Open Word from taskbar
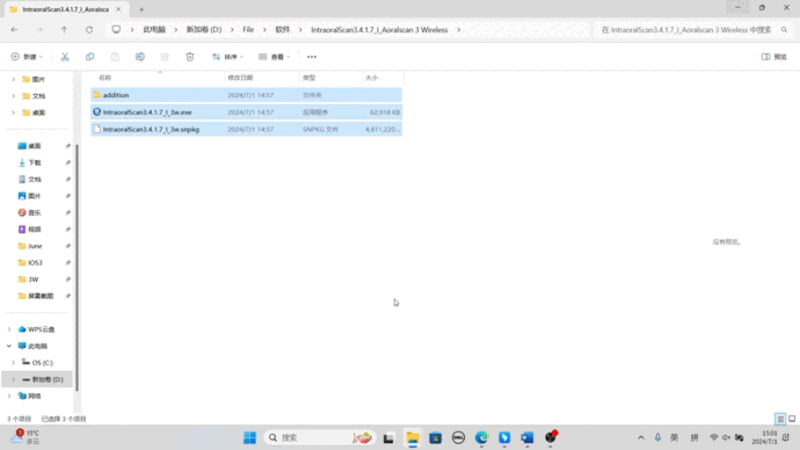This screenshot has height=450, width=800. pyautogui.click(x=527, y=438)
